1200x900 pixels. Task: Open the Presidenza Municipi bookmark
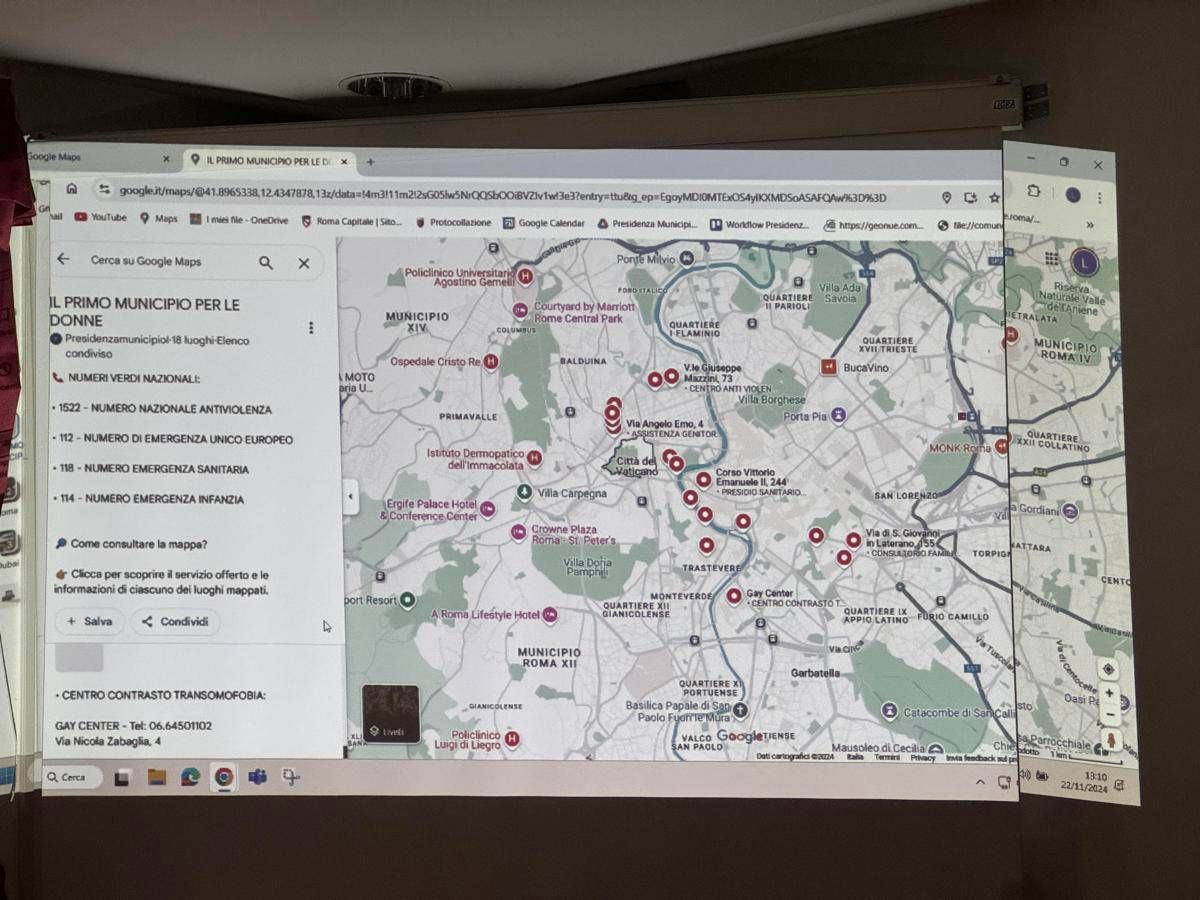tap(647, 224)
